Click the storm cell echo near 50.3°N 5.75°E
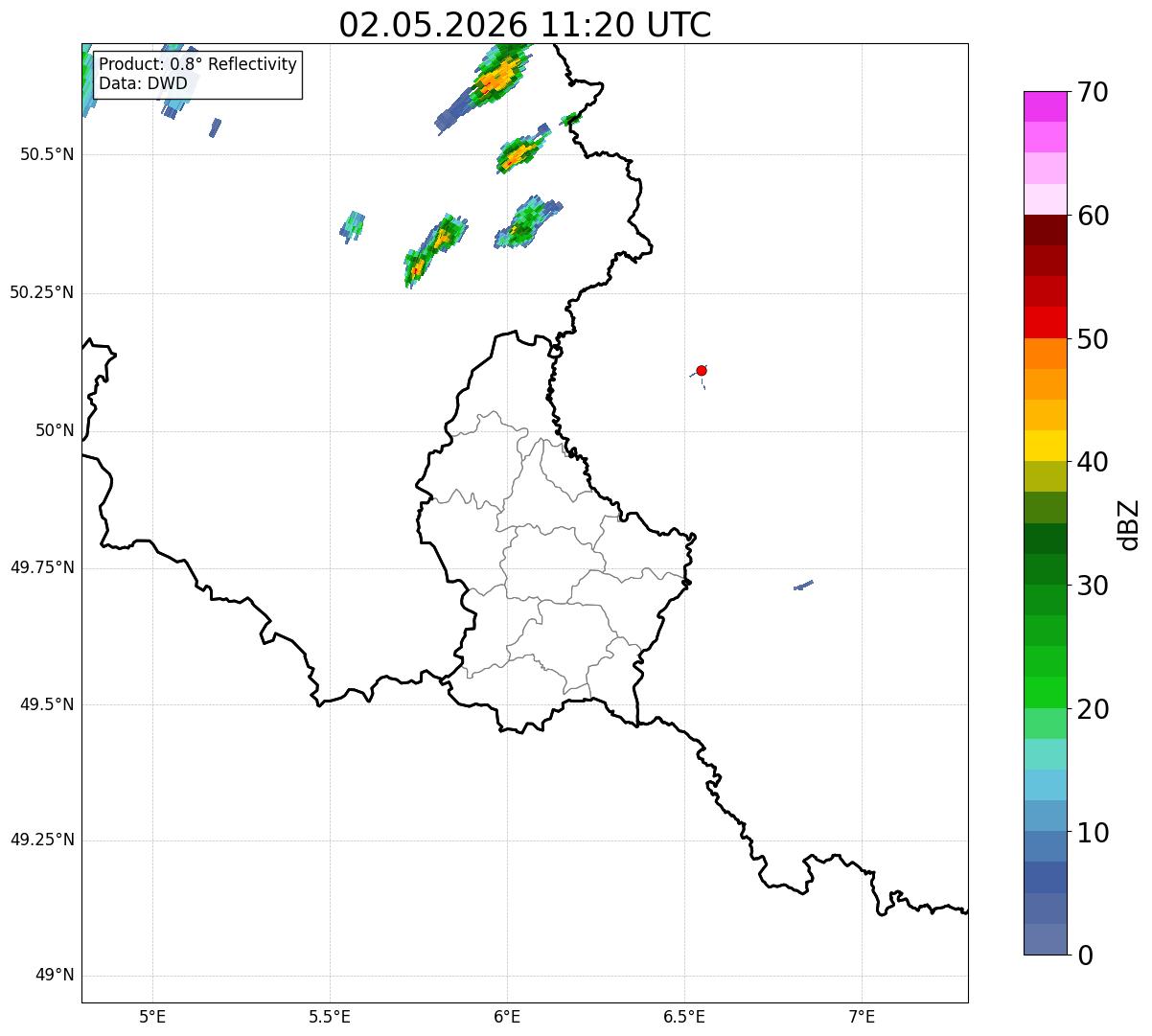Viewport: 1152px width, 1036px height. (433, 251)
